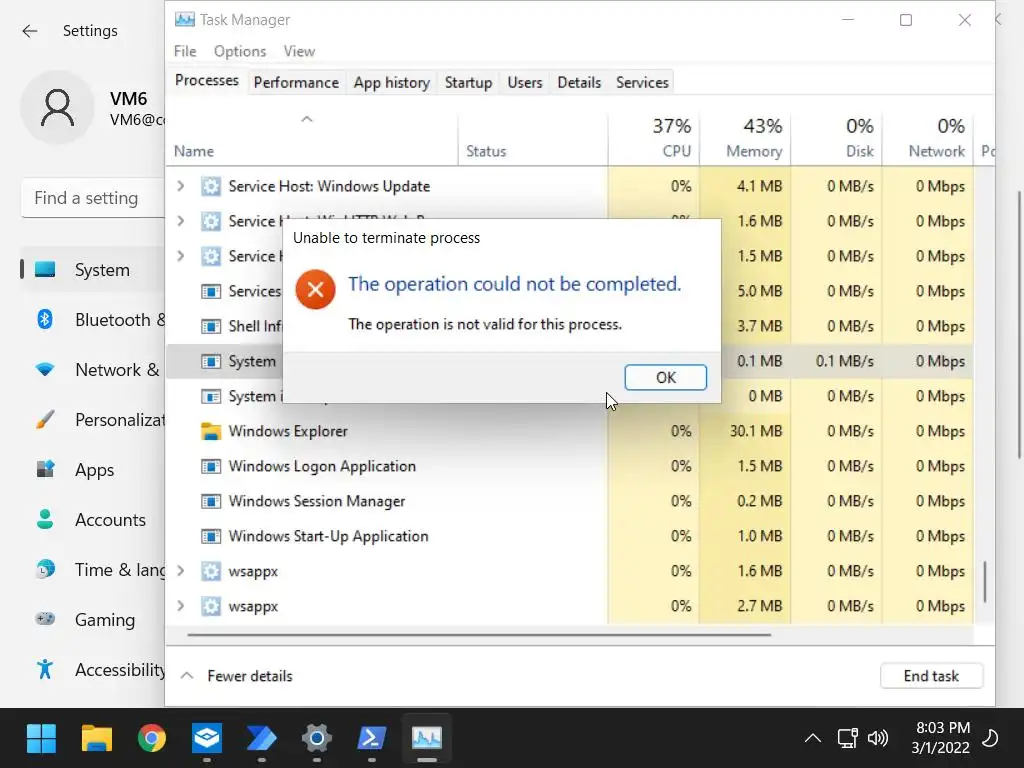This screenshot has width=1024, height=768.
Task: Sort processes by CPU column
Action: pyautogui.click(x=654, y=138)
